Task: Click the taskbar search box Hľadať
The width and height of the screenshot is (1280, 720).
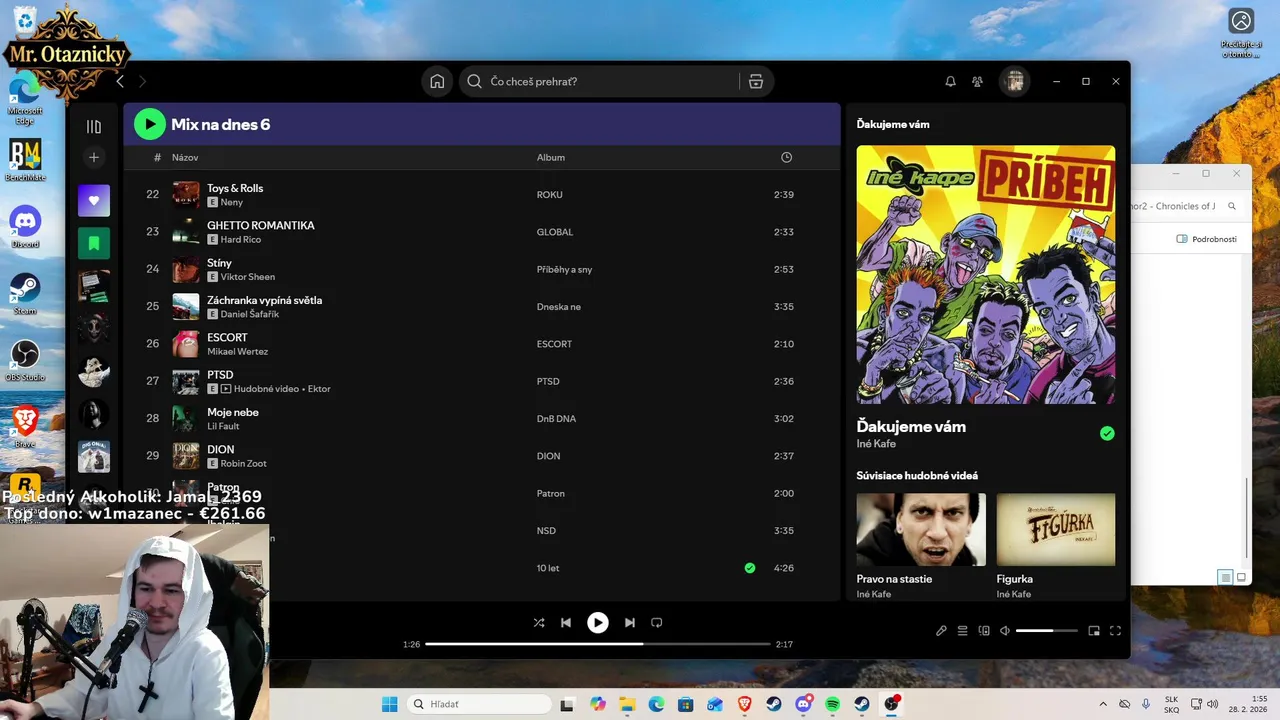Action: click(x=480, y=704)
